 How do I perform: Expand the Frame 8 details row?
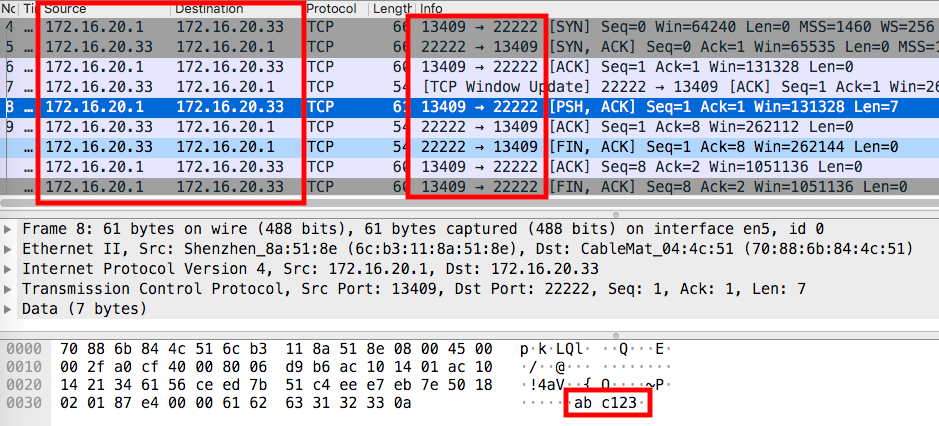point(7,229)
